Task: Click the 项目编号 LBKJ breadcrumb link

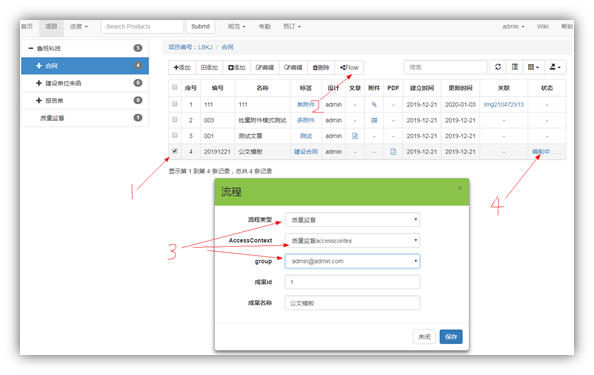Action: (x=190, y=47)
